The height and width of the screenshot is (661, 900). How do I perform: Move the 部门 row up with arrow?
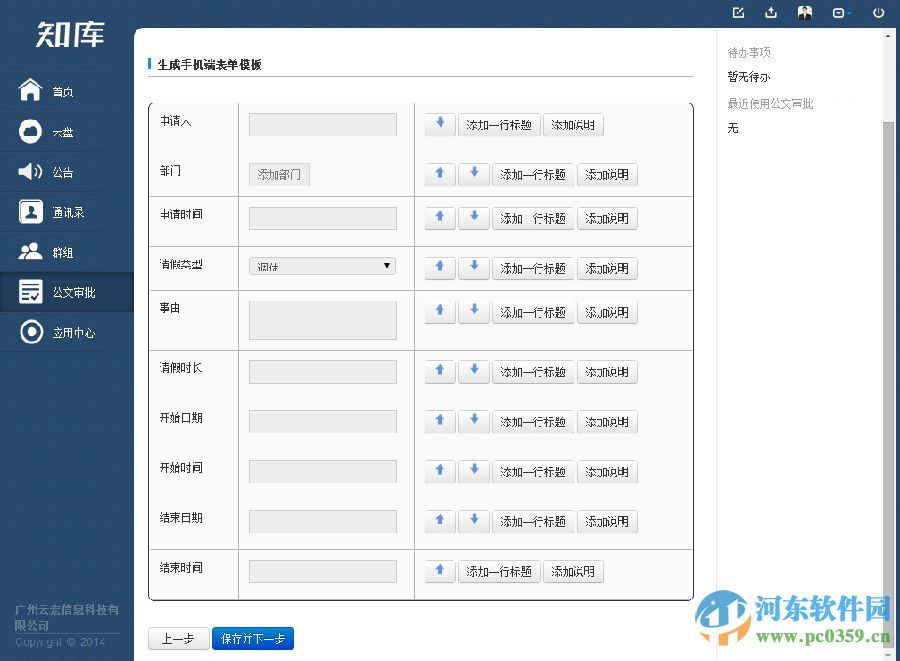click(x=439, y=174)
